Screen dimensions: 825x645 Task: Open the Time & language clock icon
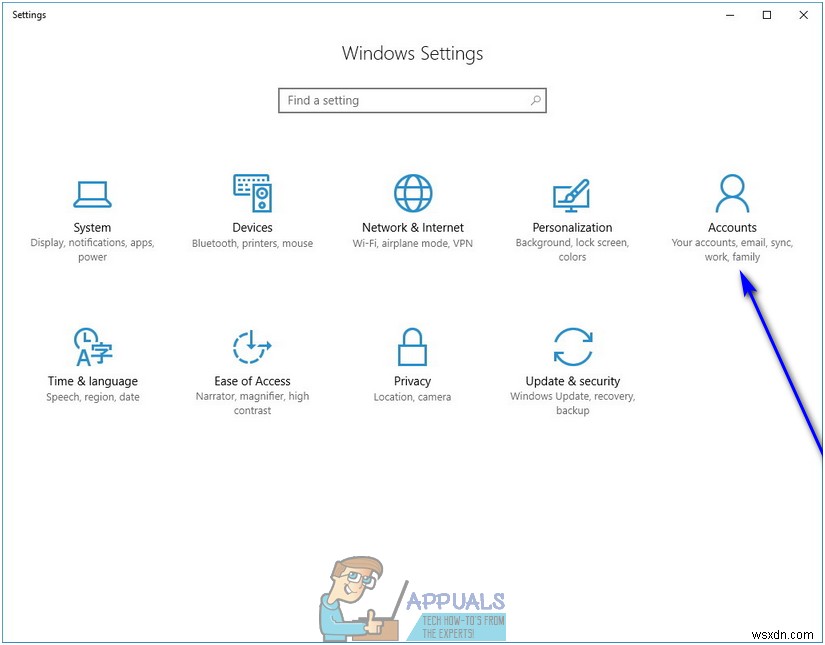click(x=93, y=347)
